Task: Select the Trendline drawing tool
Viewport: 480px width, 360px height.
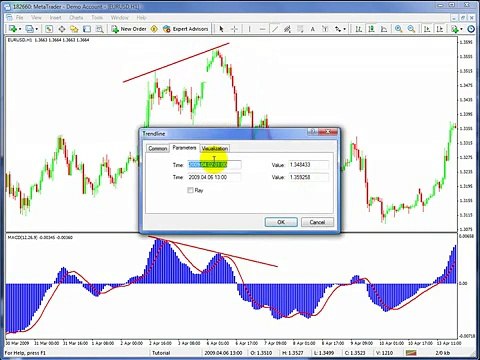Action: point(275,29)
